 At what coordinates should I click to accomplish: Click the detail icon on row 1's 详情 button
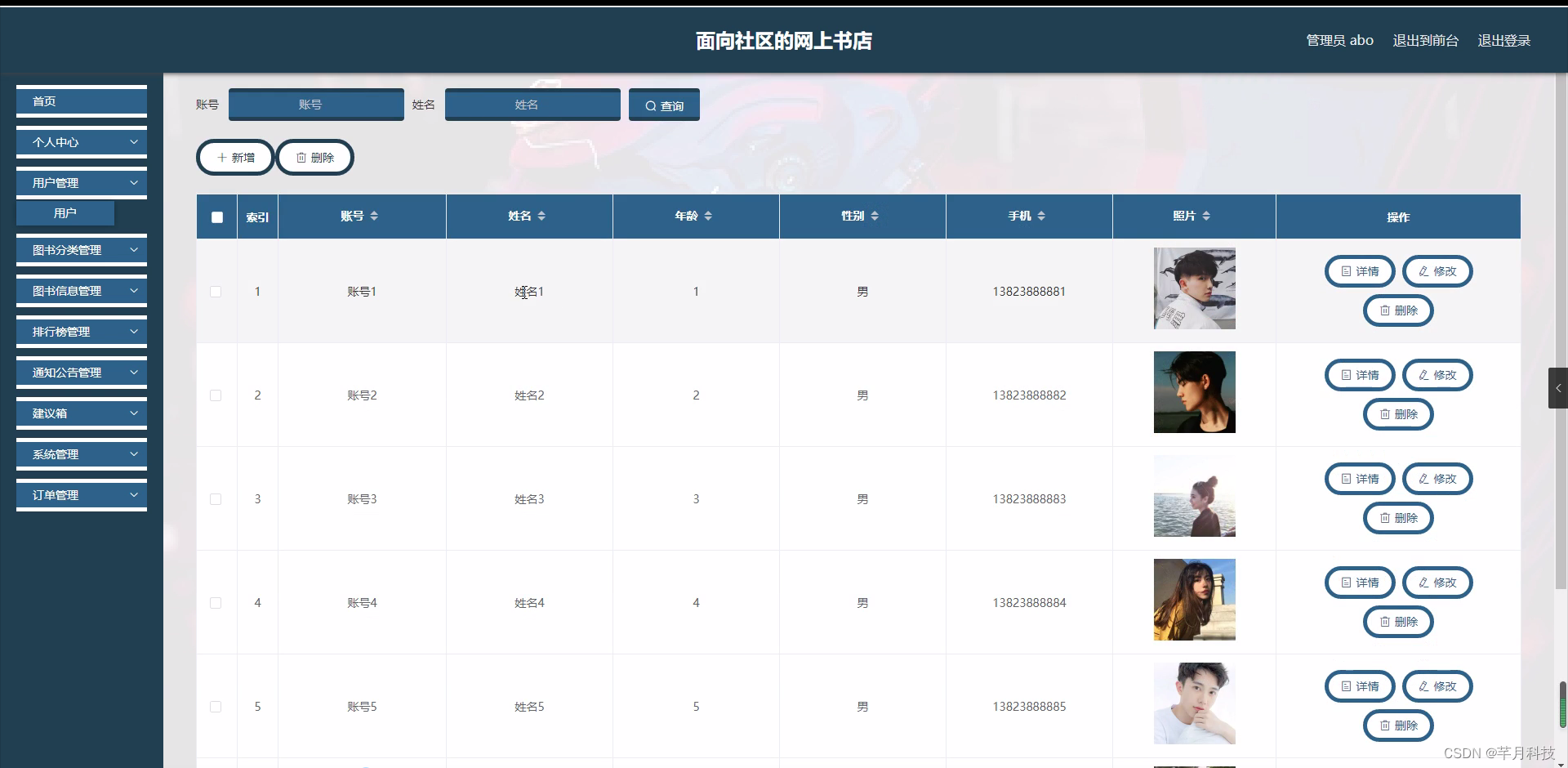1345,270
